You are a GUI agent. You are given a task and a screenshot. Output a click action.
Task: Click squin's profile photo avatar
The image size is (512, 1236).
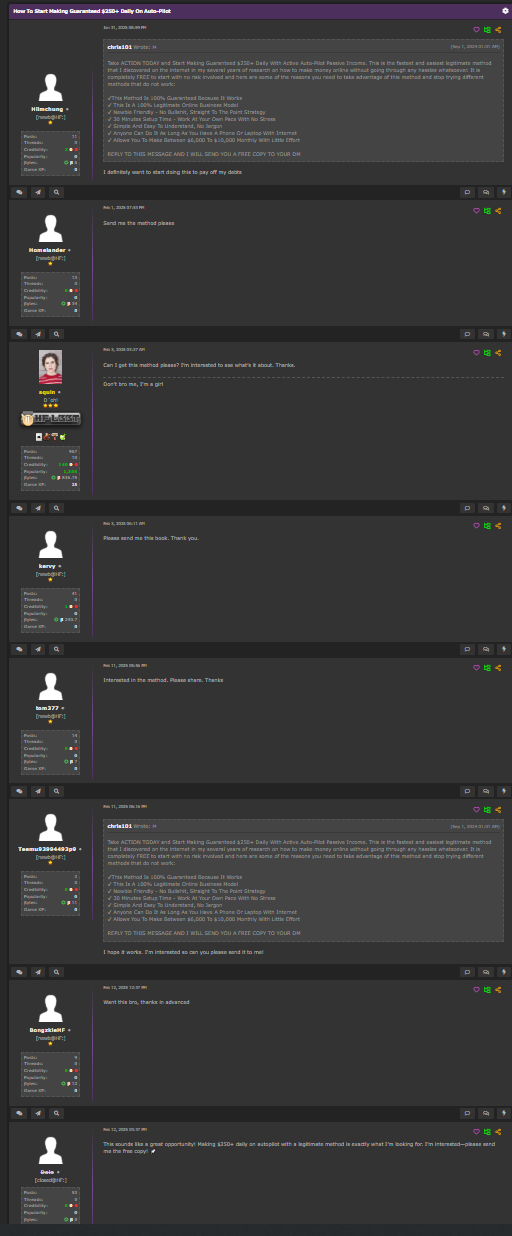51,368
